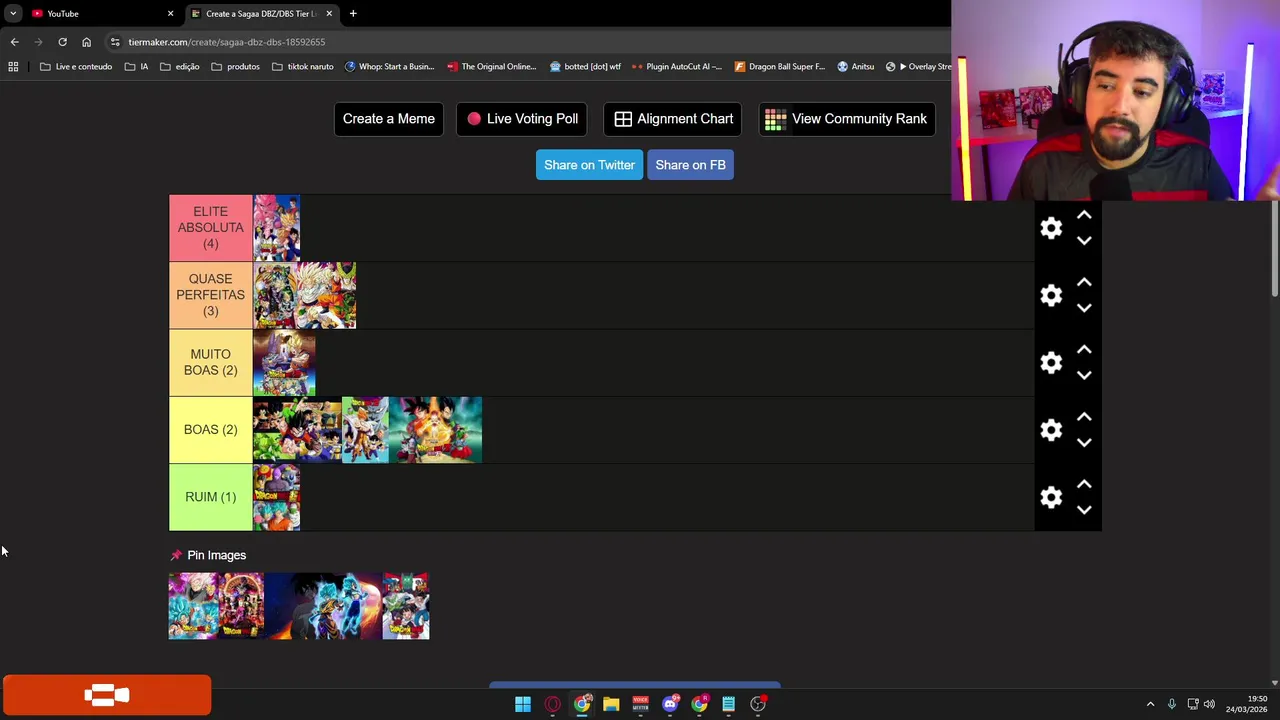Select the RUIM (1) tier label
The image size is (1280, 720).
click(x=210, y=497)
